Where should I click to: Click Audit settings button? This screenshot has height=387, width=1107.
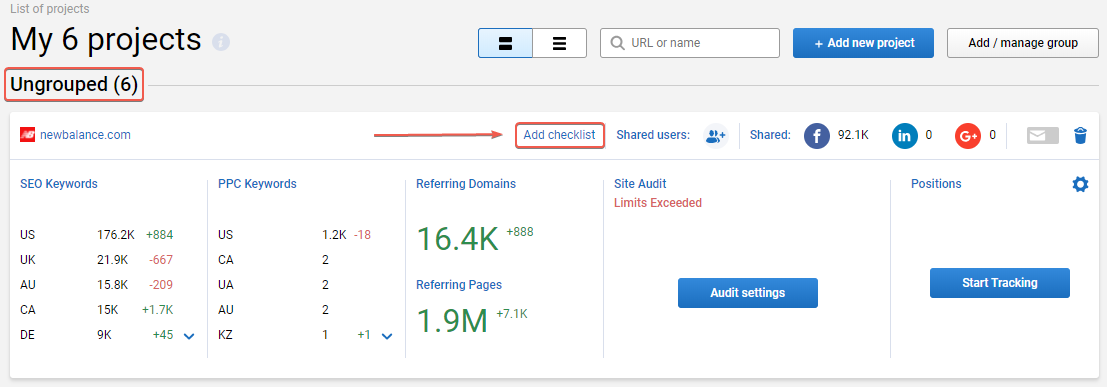(x=748, y=292)
